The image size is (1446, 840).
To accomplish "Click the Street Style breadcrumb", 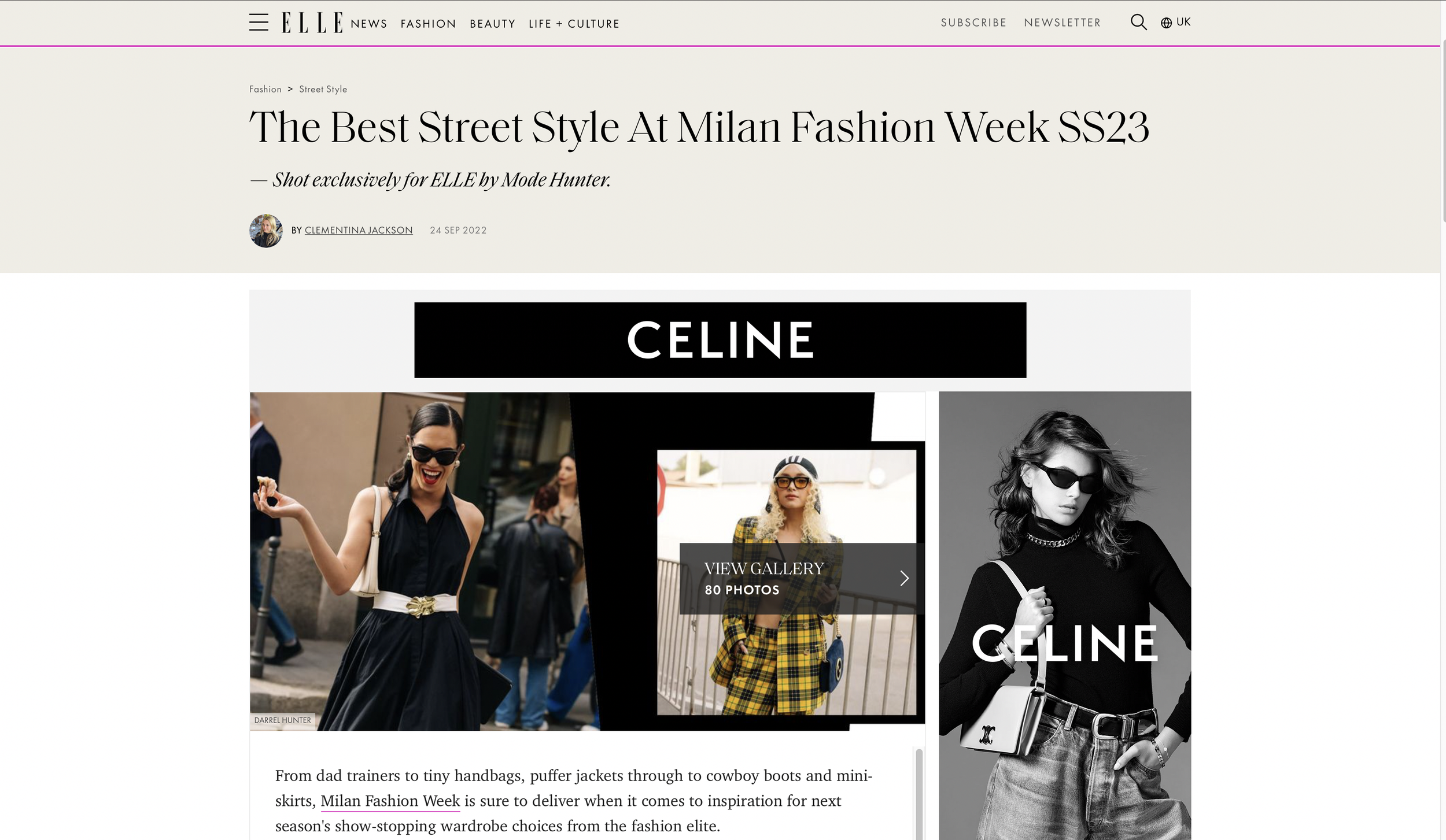I will [323, 89].
